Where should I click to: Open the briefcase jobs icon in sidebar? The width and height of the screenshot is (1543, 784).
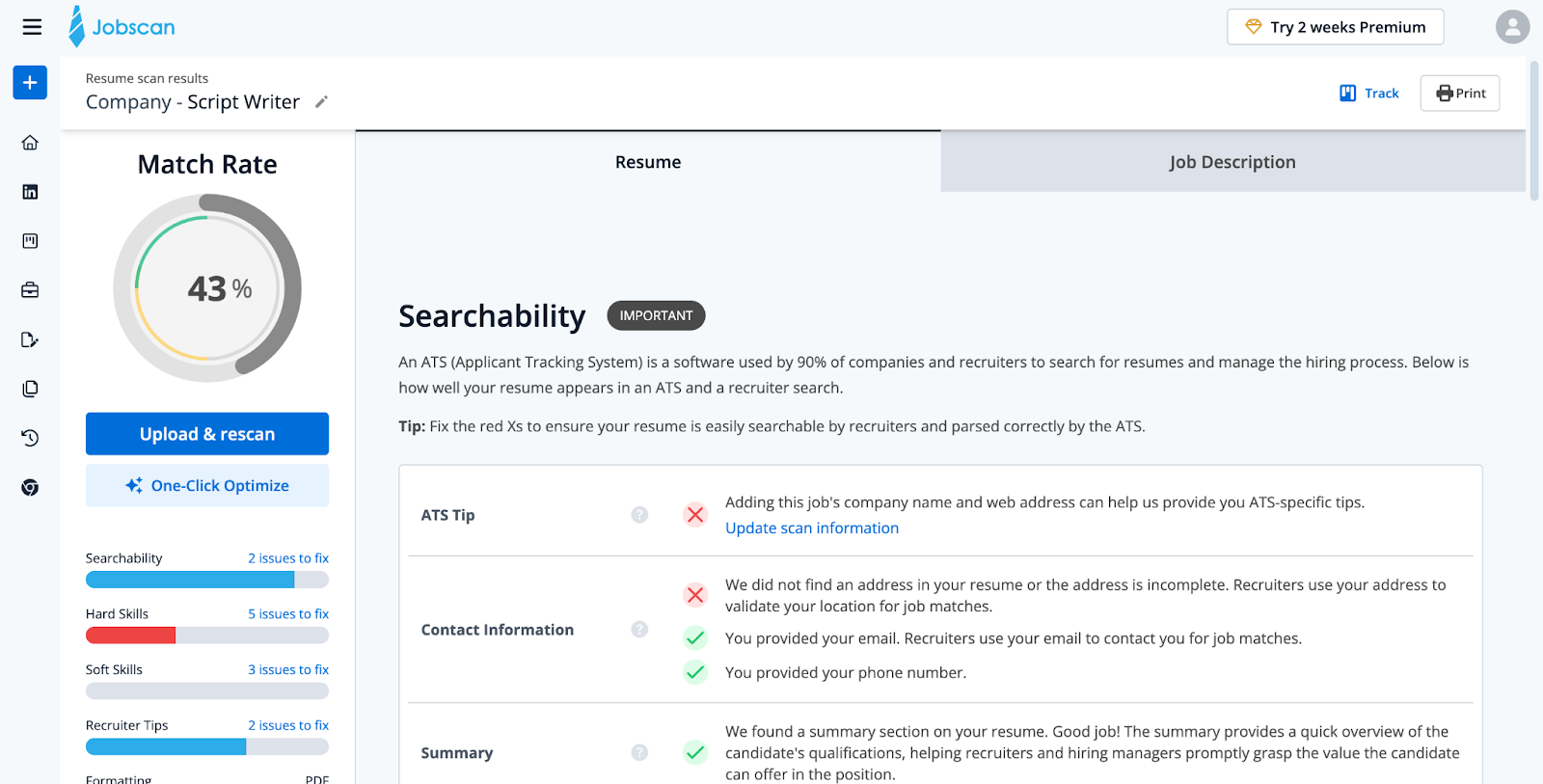point(30,290)
